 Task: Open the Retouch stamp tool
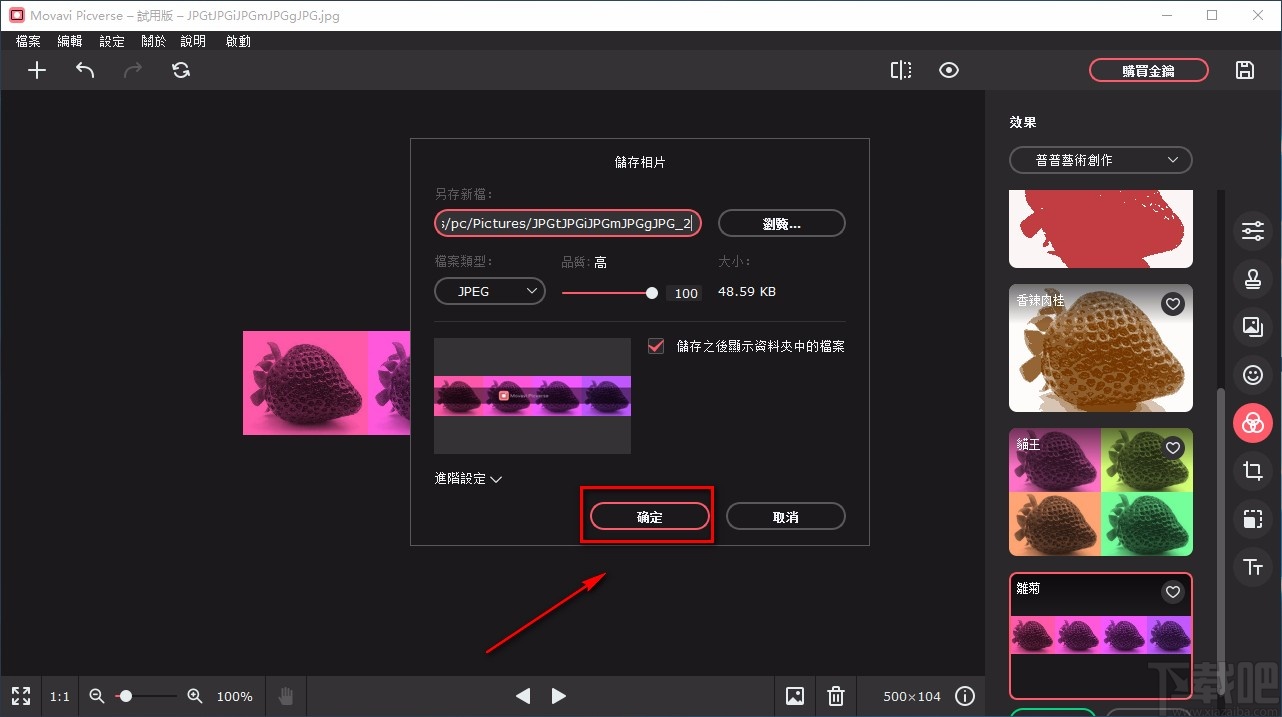tap(1252, 279)
